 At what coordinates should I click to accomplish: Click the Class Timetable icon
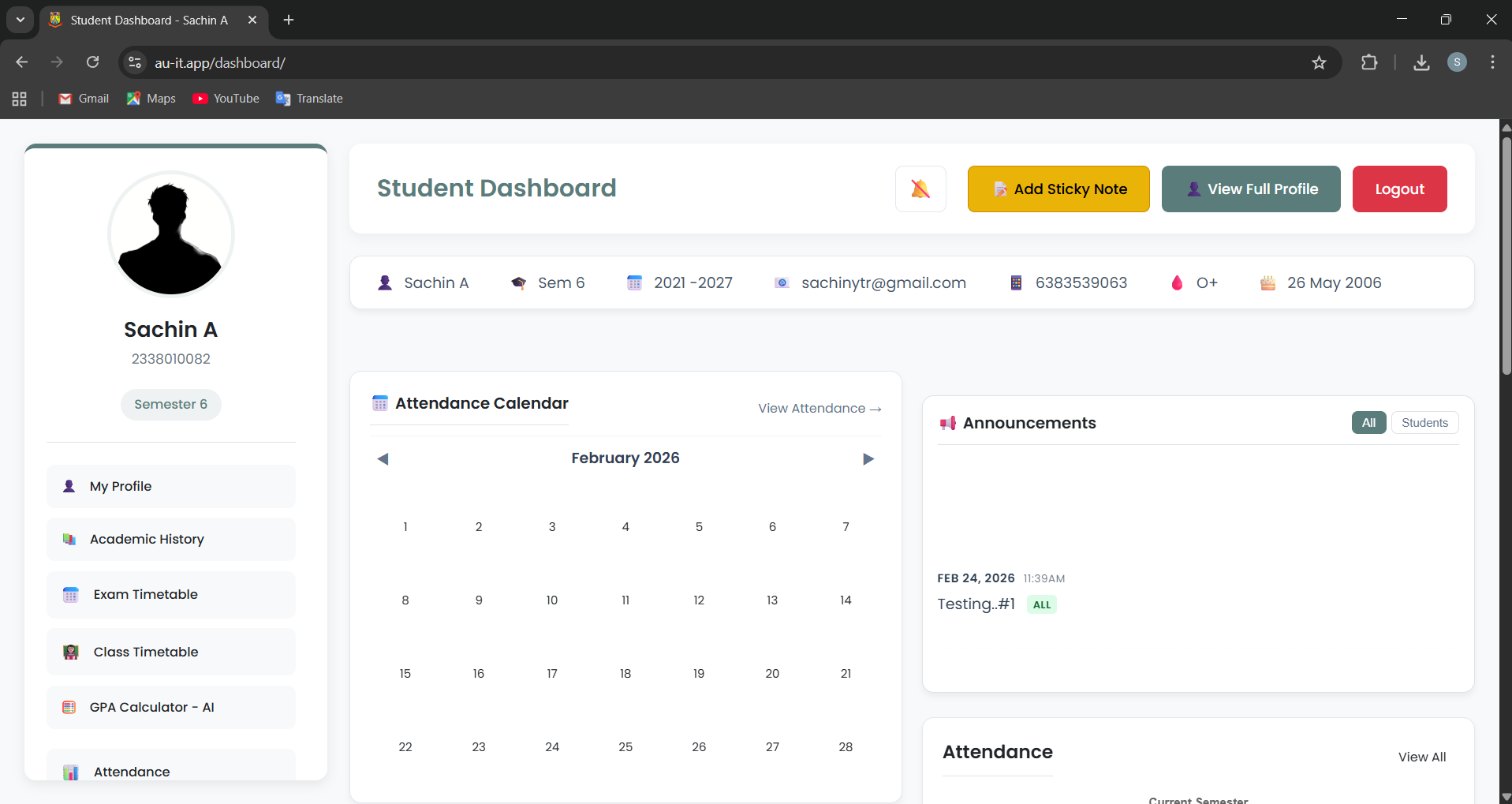(x=71, y=652)
